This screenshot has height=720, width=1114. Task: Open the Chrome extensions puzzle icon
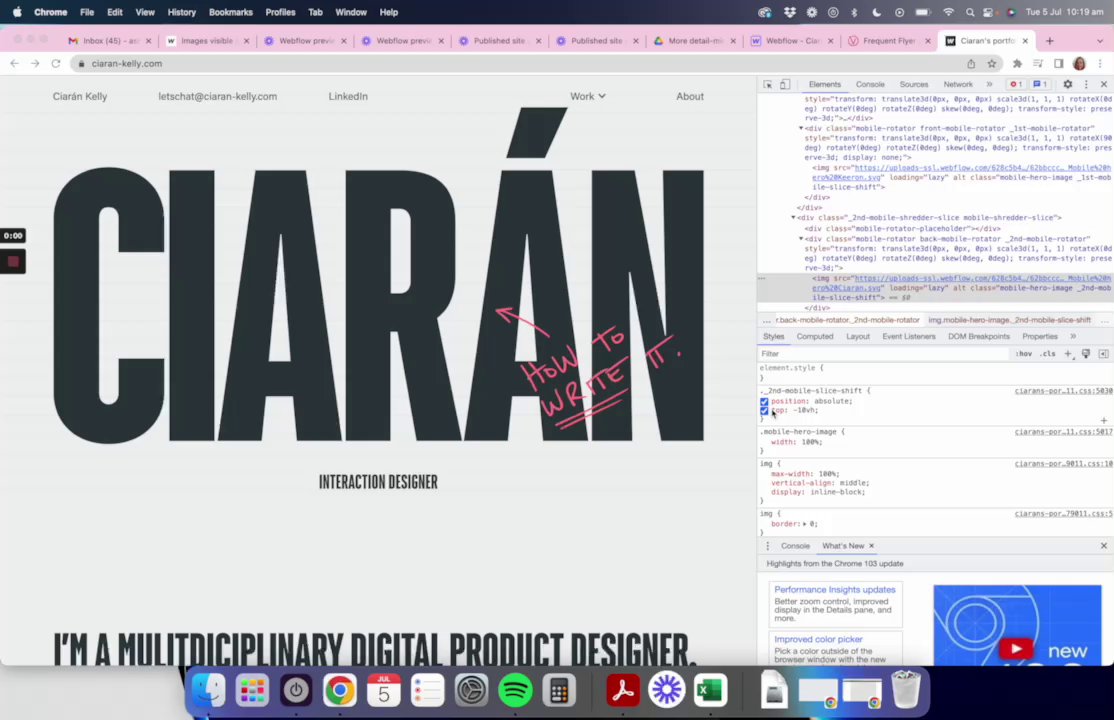click(1017, 63)
